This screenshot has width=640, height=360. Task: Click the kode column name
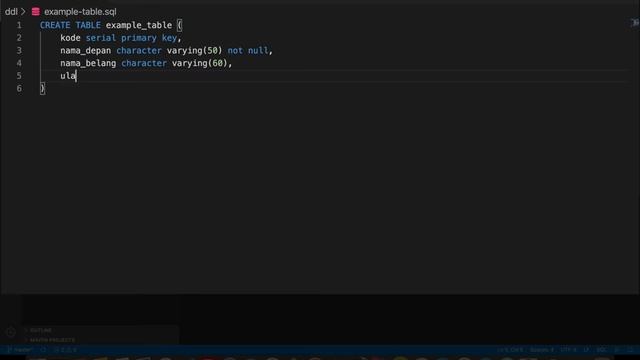point(70,38)
